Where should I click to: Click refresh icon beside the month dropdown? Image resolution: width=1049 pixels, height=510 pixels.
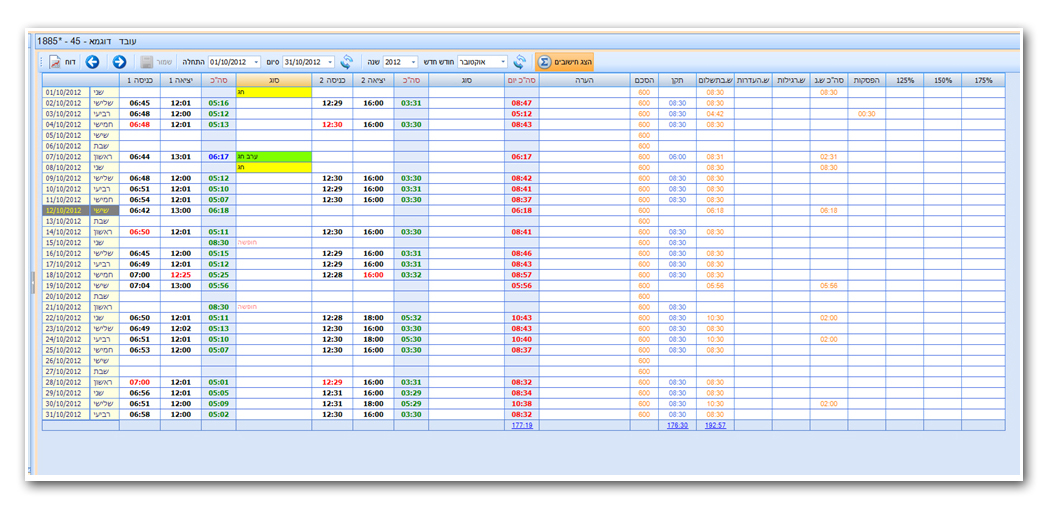520,62
